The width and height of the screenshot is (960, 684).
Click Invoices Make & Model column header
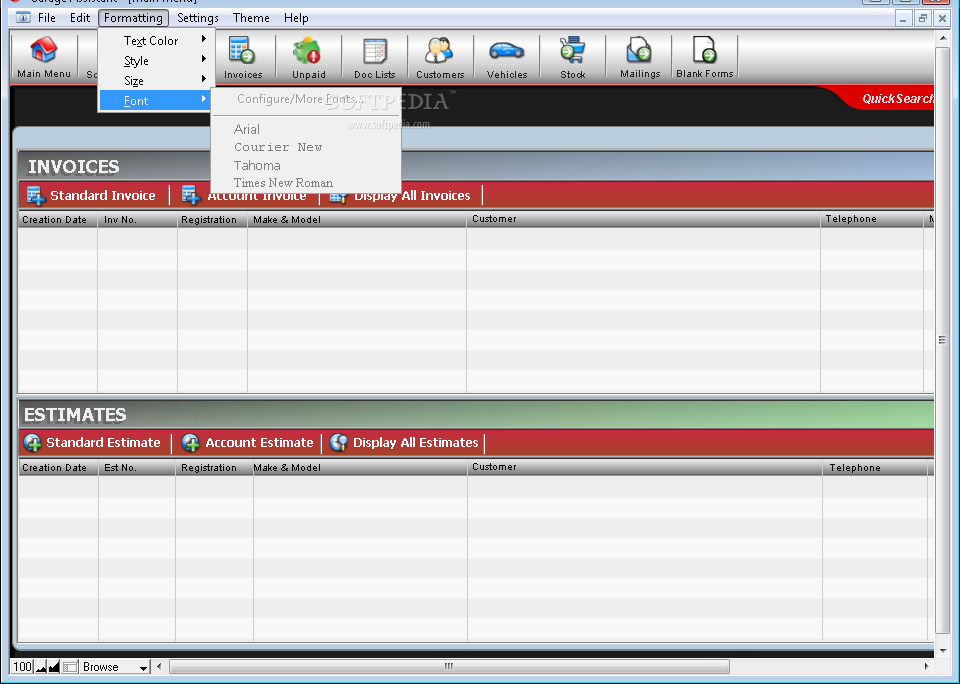[x=357, y=220]
